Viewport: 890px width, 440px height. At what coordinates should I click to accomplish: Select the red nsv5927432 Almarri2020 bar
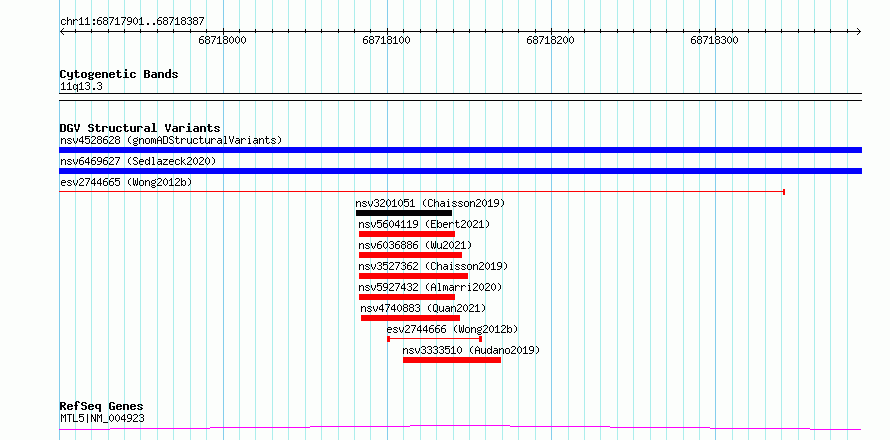point(407,297)
